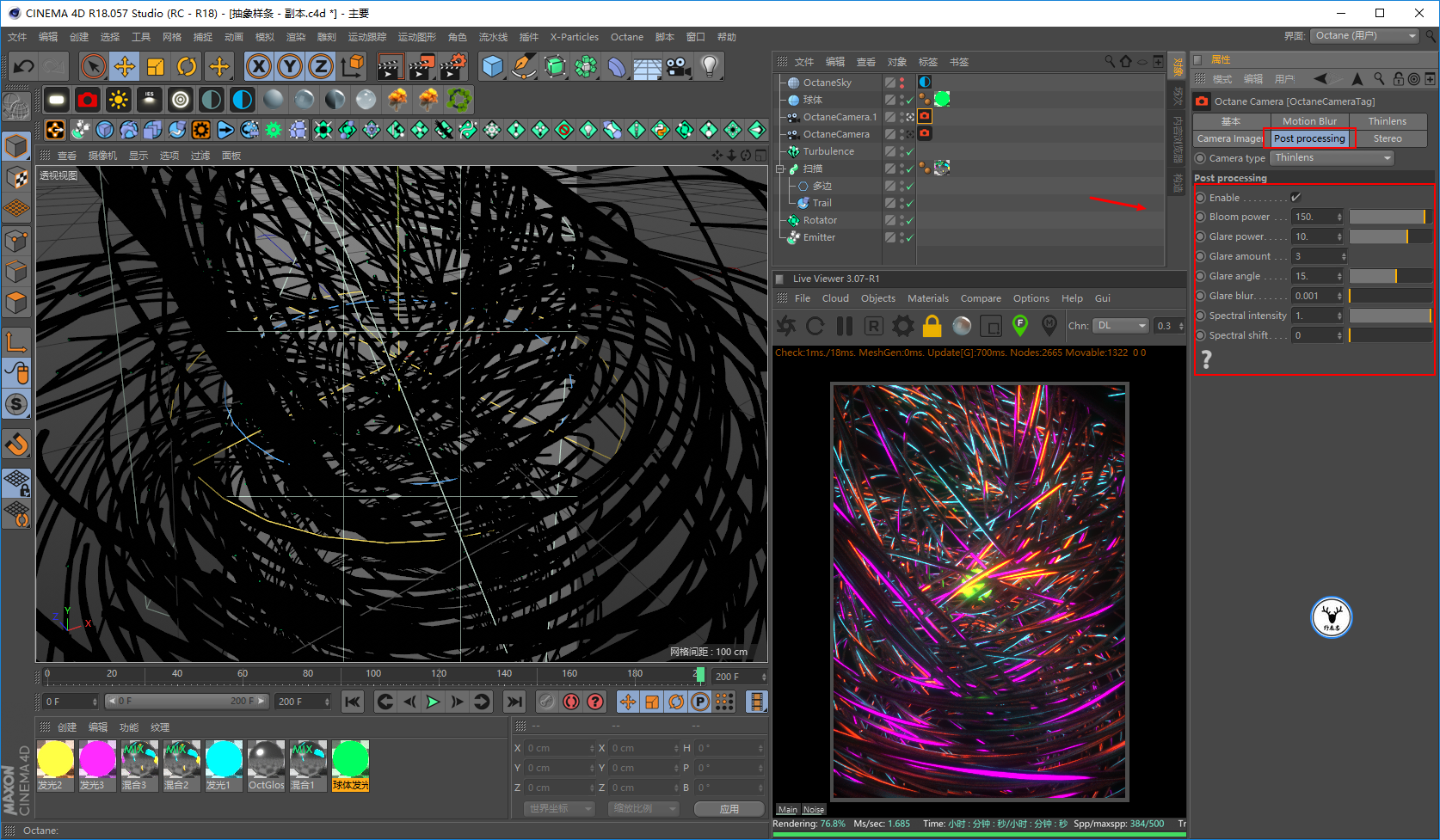1440x840 pixels.
Task: Pause the Live Viewer rendering
Action: (x=845, y=326)
